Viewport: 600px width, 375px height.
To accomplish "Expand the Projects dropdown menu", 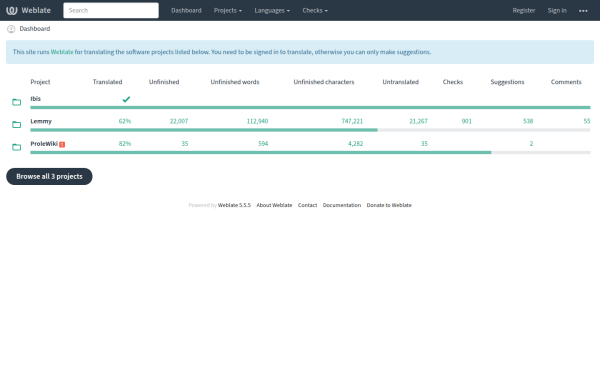I will point(228,10).
